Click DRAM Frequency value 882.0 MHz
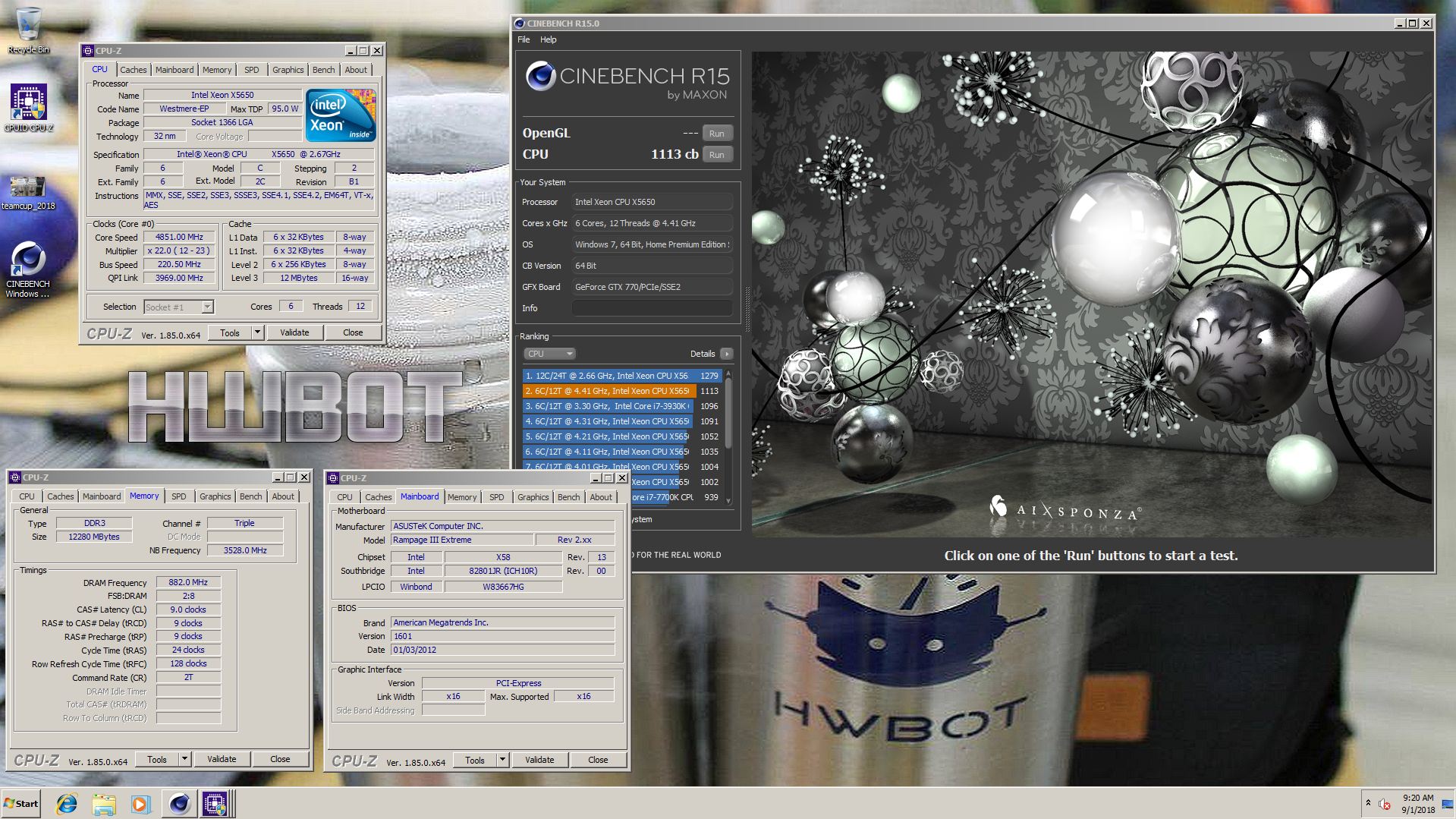Screen dimensions: 1456x819 point(188,582)
